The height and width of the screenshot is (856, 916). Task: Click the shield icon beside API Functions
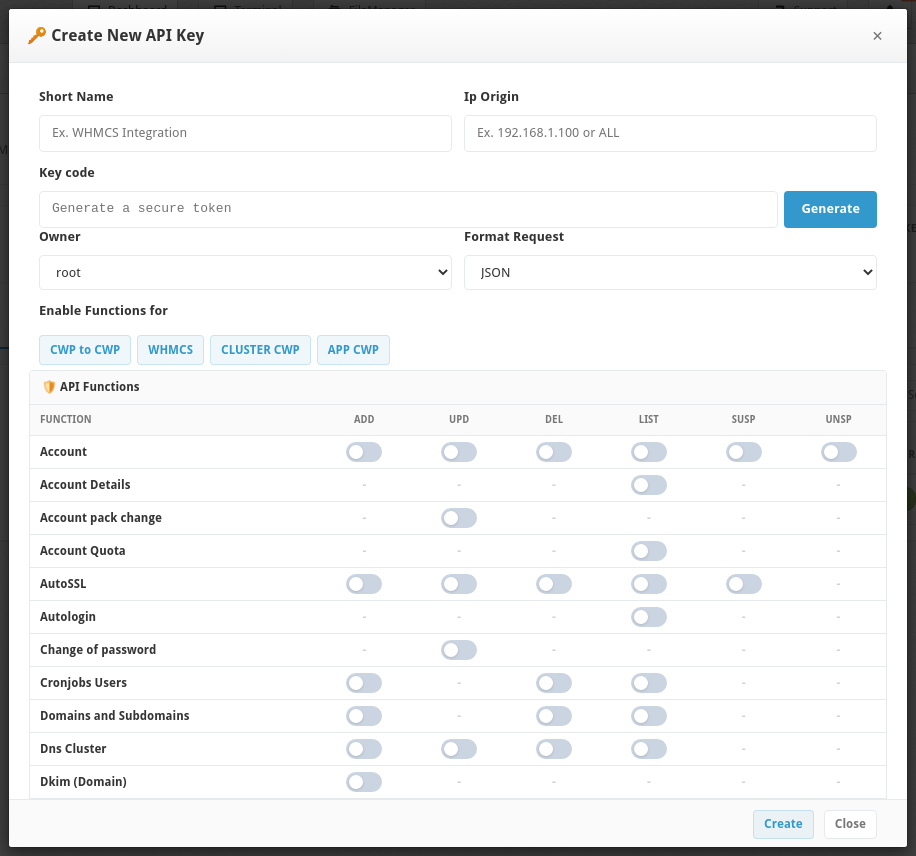point(49,387)
